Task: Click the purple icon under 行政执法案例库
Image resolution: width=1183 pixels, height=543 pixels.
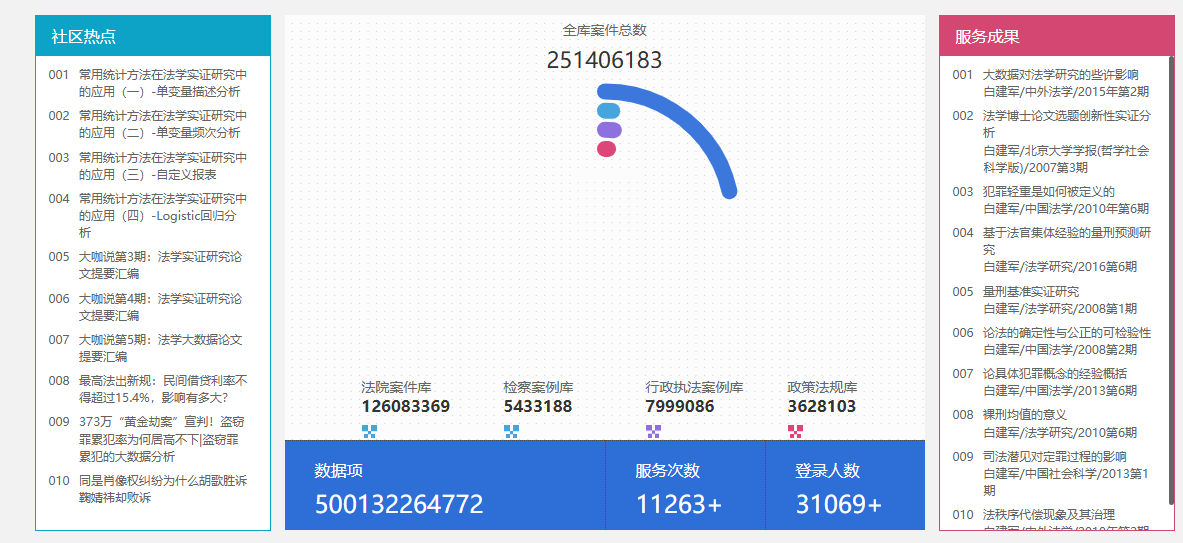Action: (653, 431)
